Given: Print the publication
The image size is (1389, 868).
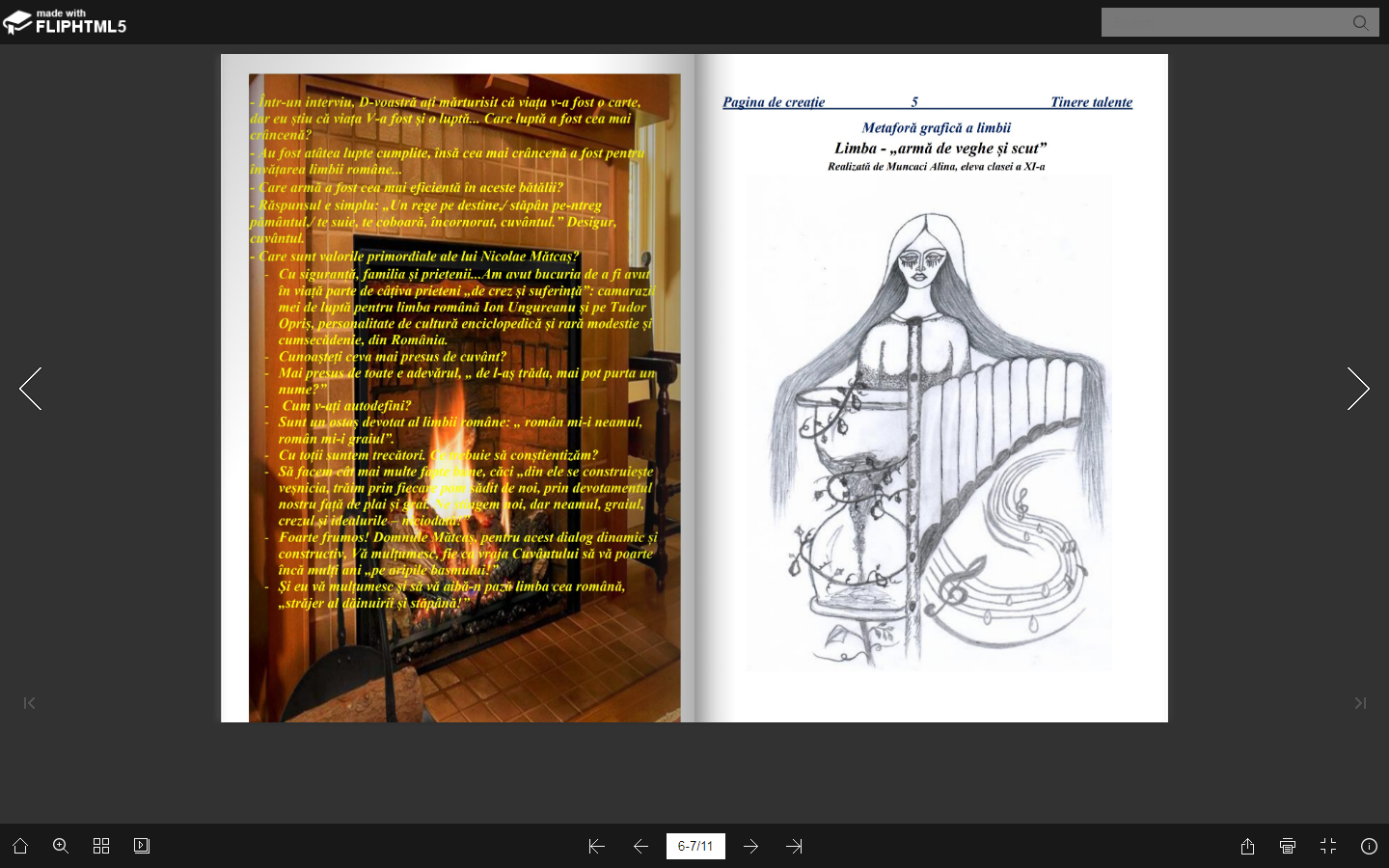Looking at the screenshot, I should pyautogui.click(x=1288, y=846).
